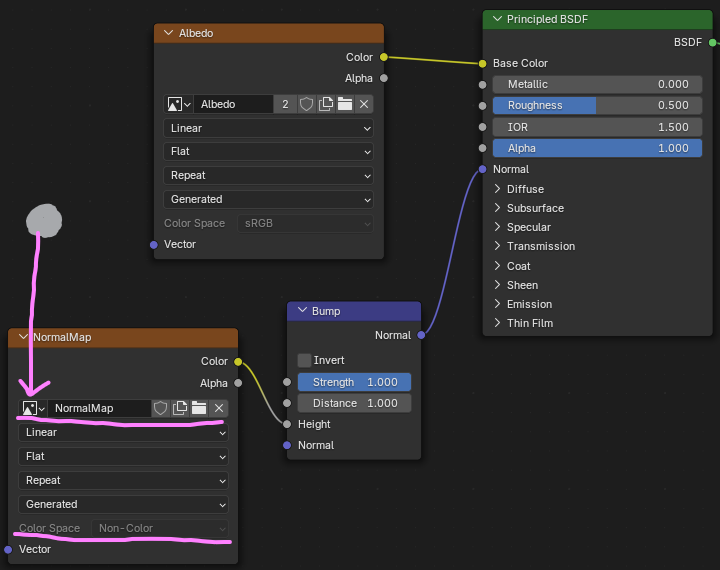Click new image icon in Albedo node

(x=325, y=104)
